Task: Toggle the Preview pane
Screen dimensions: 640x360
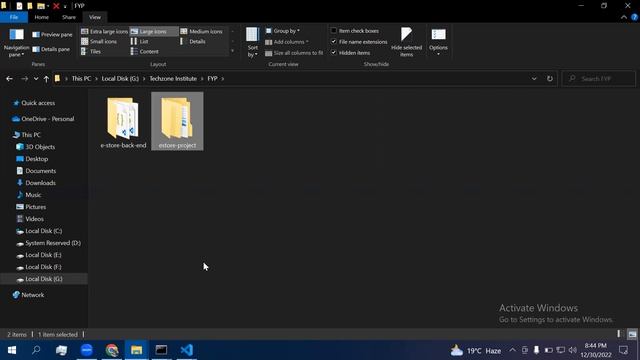Action: pyautogui.click(x=52, y=35)
